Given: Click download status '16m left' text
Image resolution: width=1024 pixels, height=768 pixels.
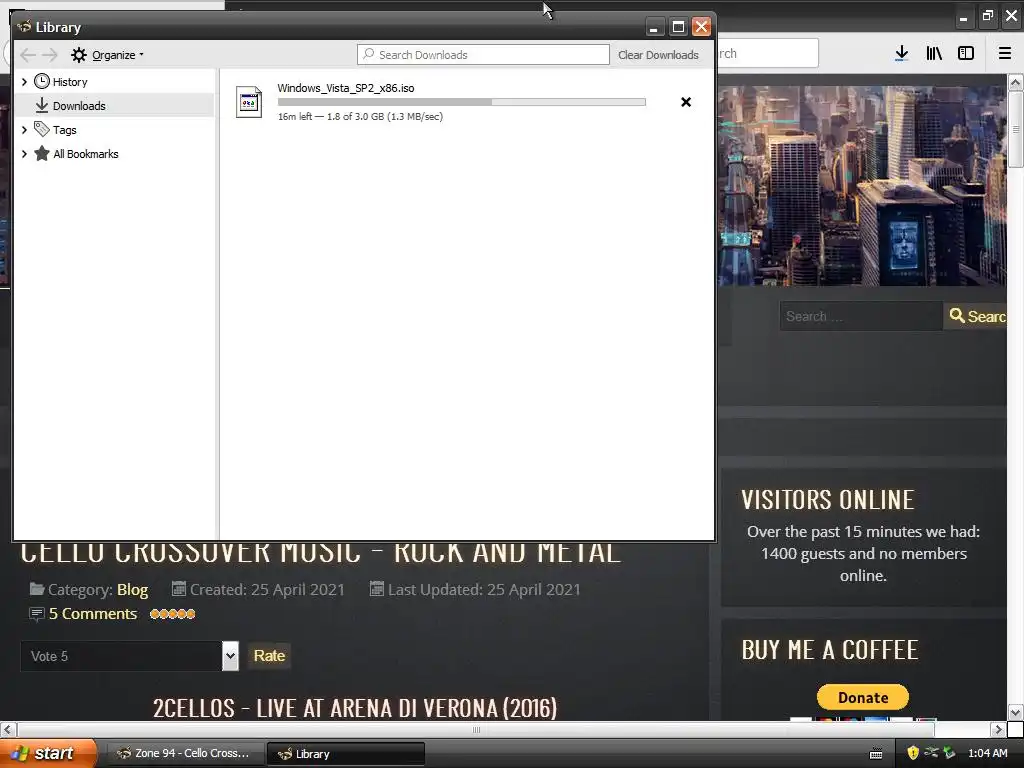Looking at the screenshot, I should [x=295, y=116].
